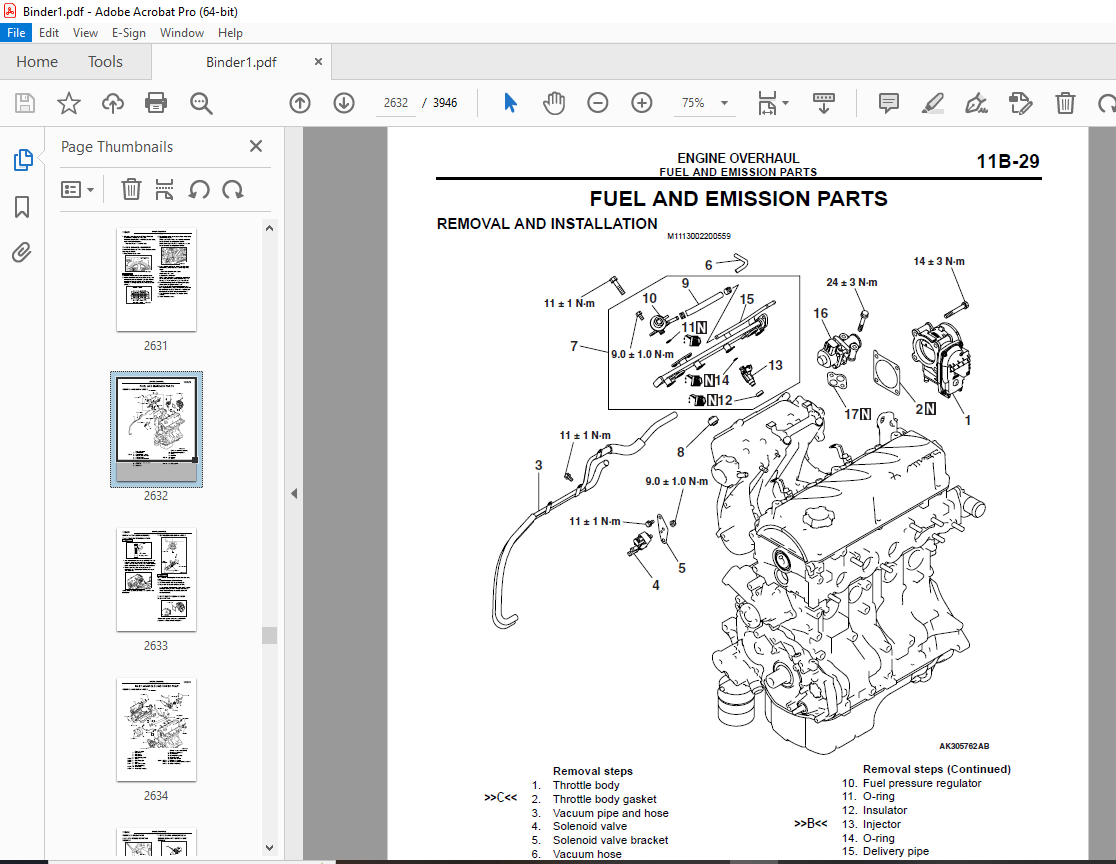The width and height of the screenshot is (1116, 864).
Task: Expand fit page dropdown arrow
Action: [786, 103]
